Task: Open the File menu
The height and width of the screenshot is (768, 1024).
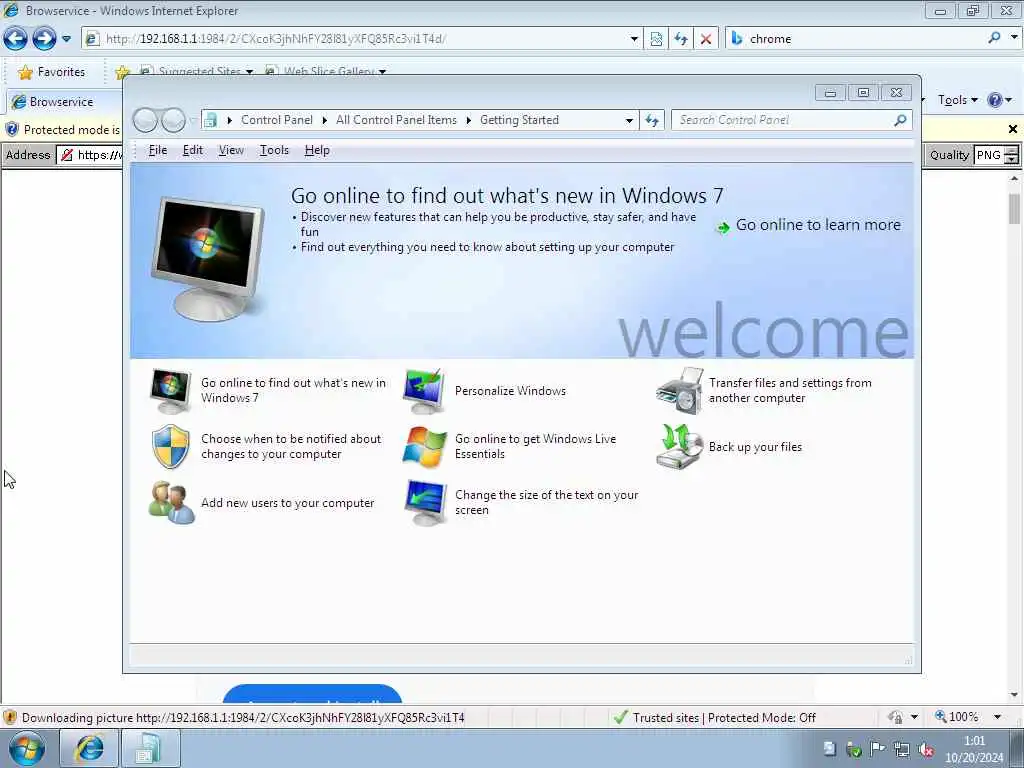Action: (x=158, y=150)
